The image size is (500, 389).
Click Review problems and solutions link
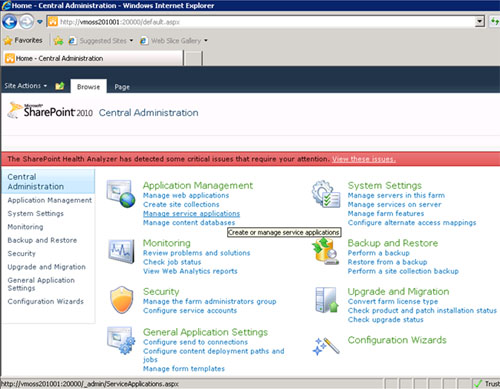click(196, 253)
